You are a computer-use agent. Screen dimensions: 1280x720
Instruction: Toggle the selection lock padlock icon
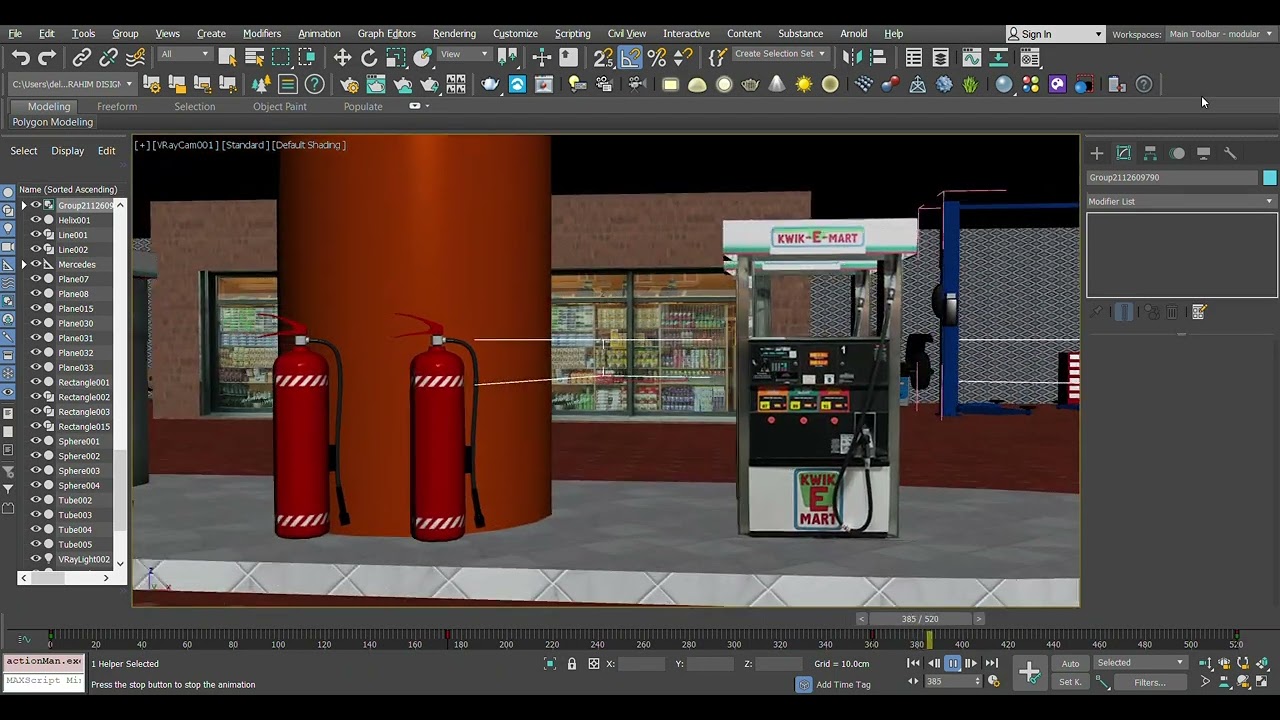point(572,664)
